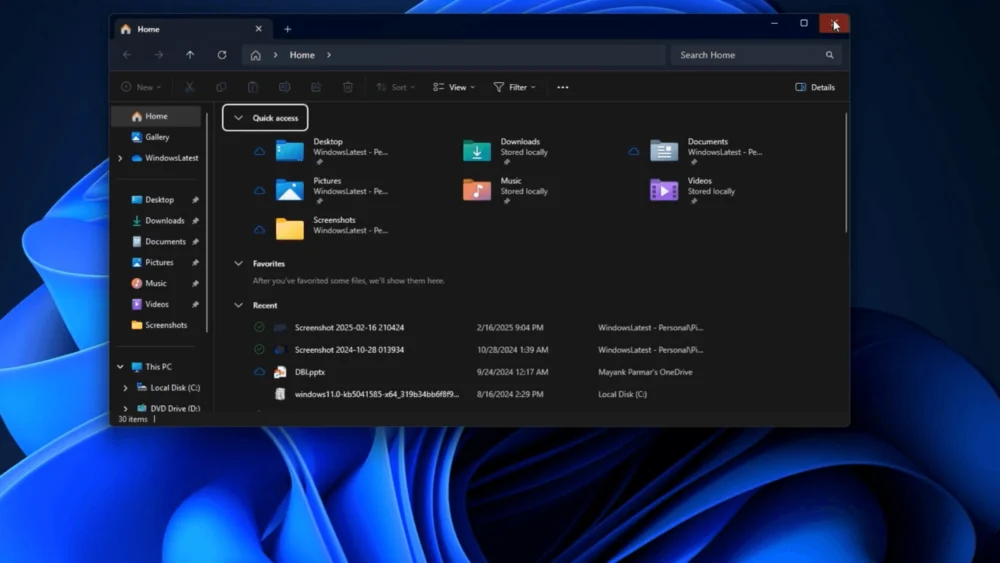Viewport: 1000px width, 563px height.
Task: Click main content vertical scrollbar
Action: coord(846,173)
